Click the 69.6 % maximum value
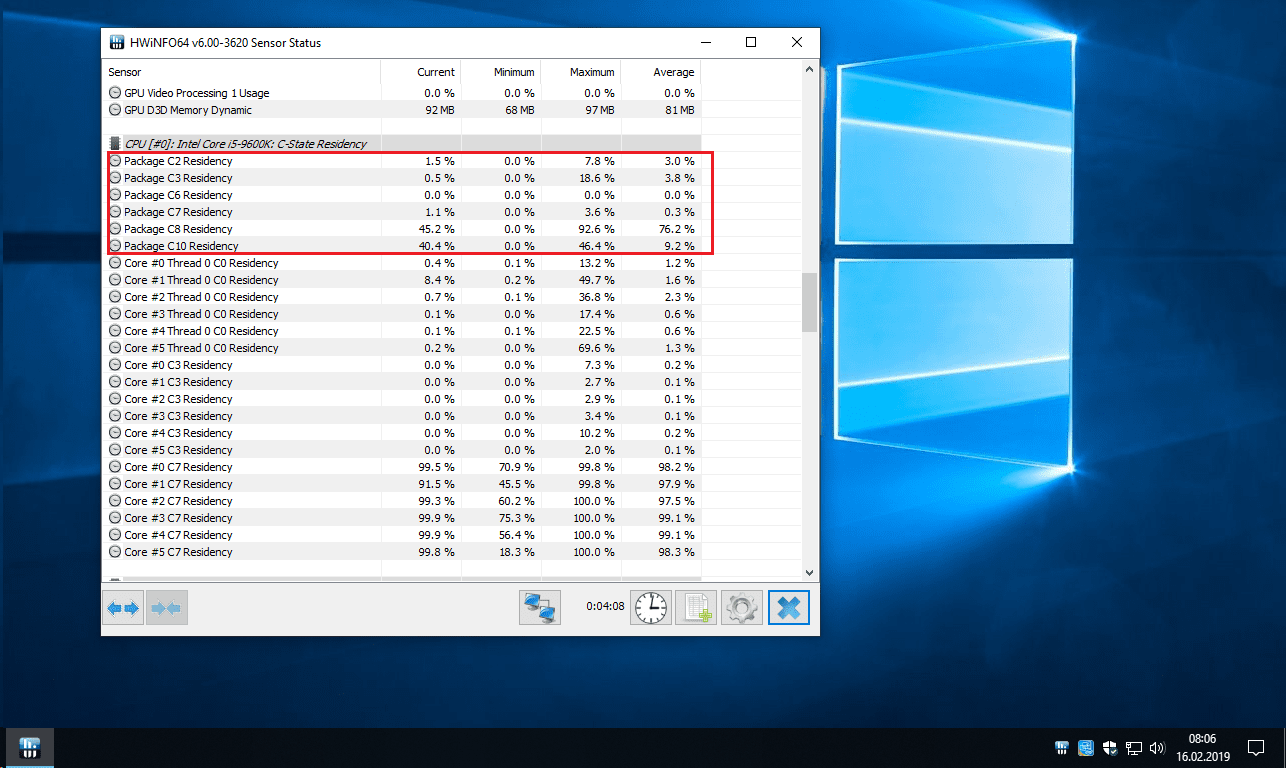 tap(595, 348)
